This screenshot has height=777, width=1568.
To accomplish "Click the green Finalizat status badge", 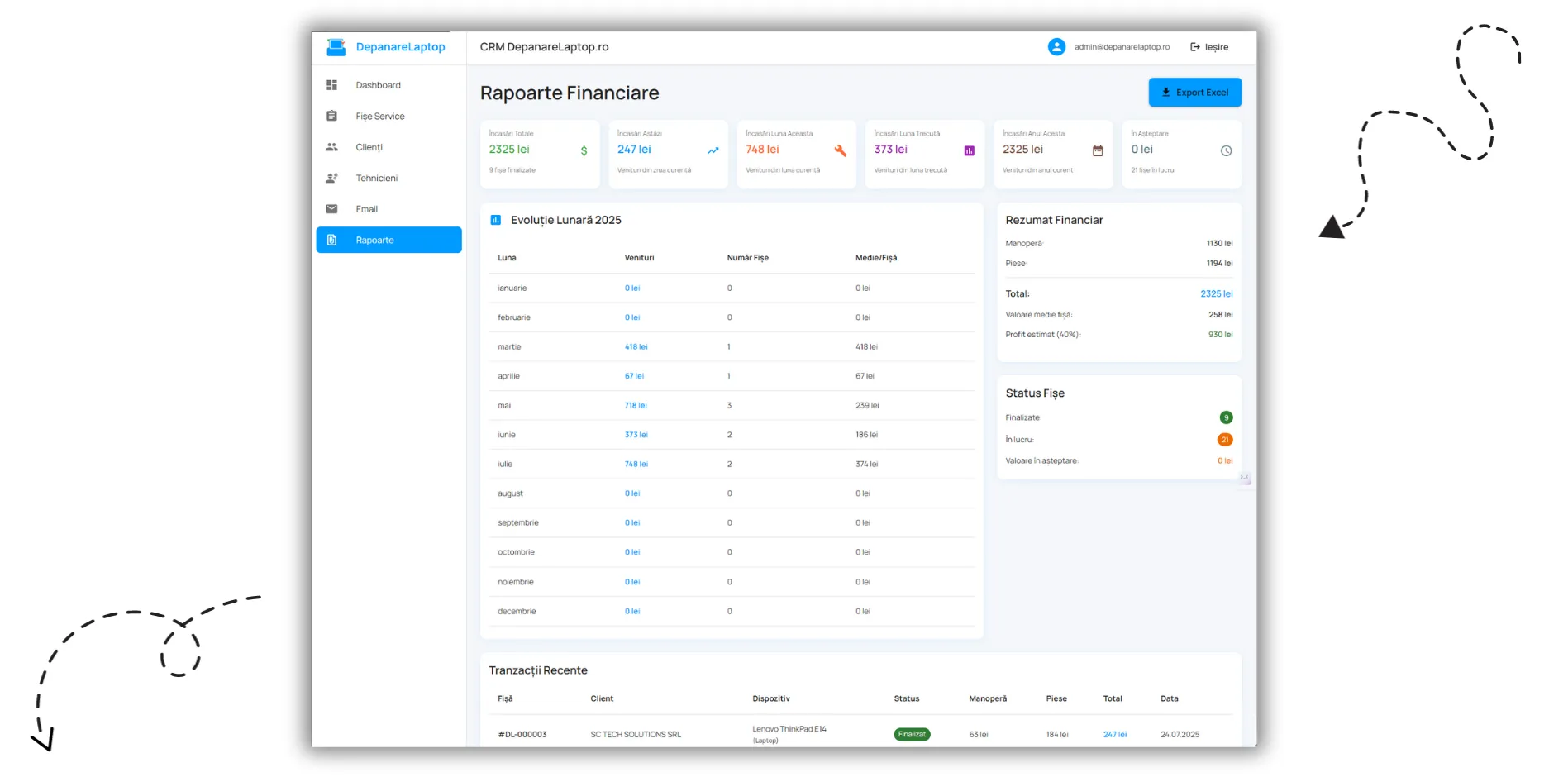I will (x=912, y=734).
